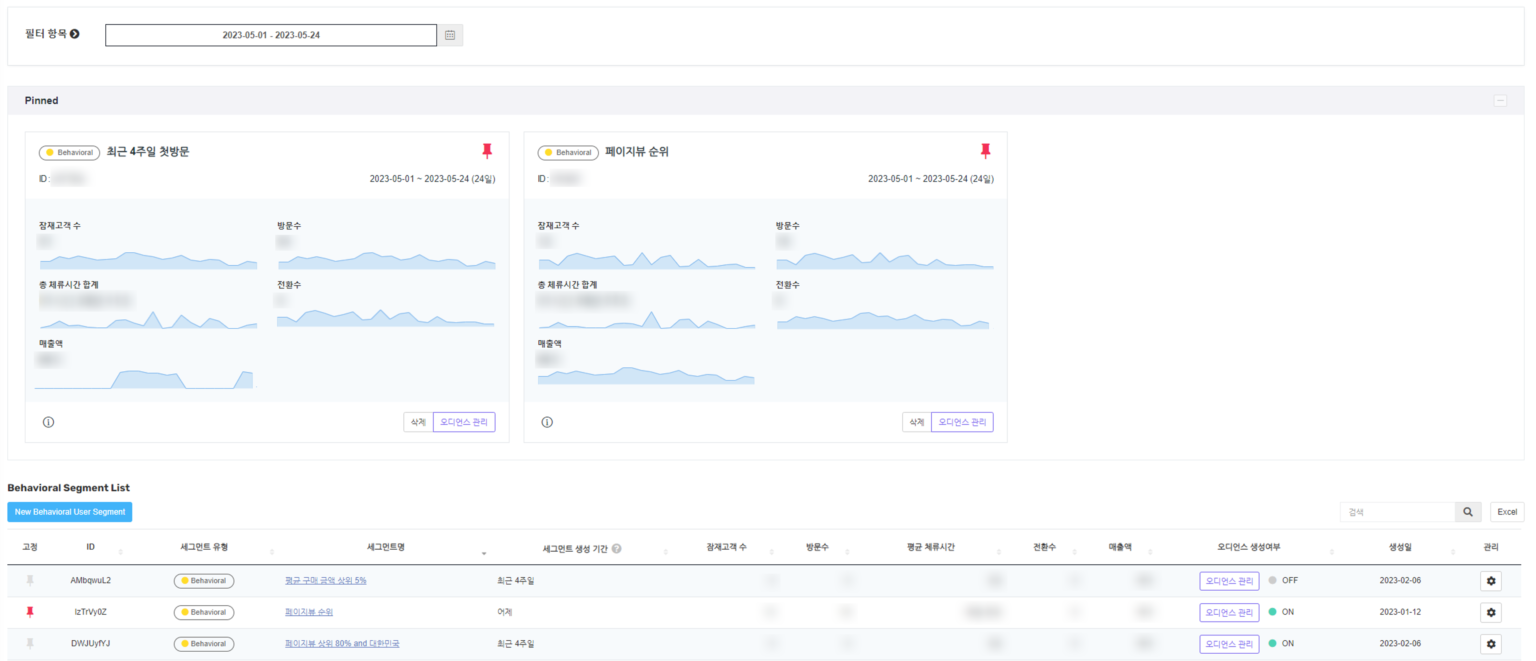Screen dimensions: 1536x661
Task: Open the calendar icon next to date filter
Action: click(x=449, y=34)
